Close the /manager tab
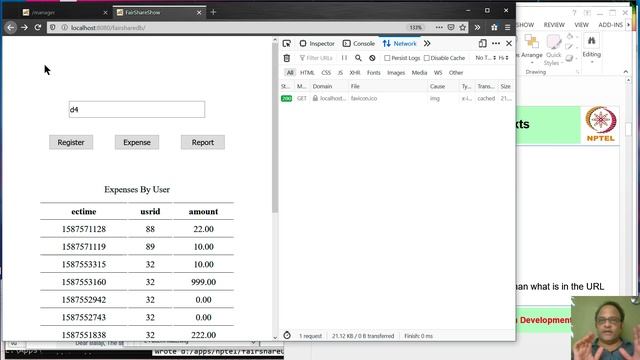Image resolution: width=640 pixels, height=360 pixels. [x=105, y=13]
